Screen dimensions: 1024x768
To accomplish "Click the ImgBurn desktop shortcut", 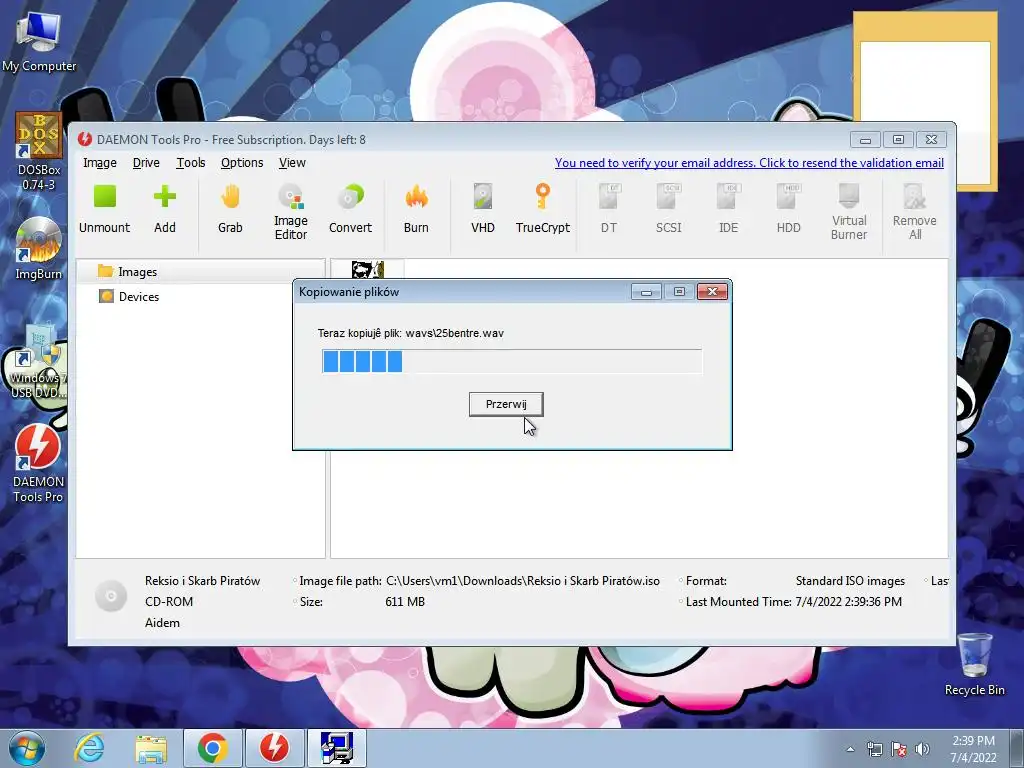I will [x=39, y=249].
